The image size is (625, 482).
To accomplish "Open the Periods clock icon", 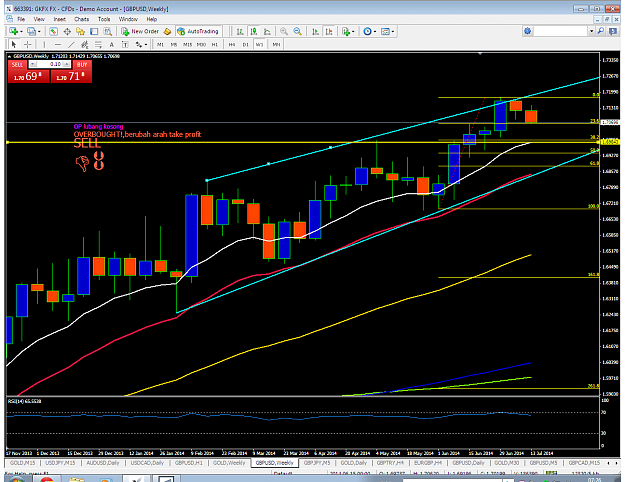I will coord(367,31).
